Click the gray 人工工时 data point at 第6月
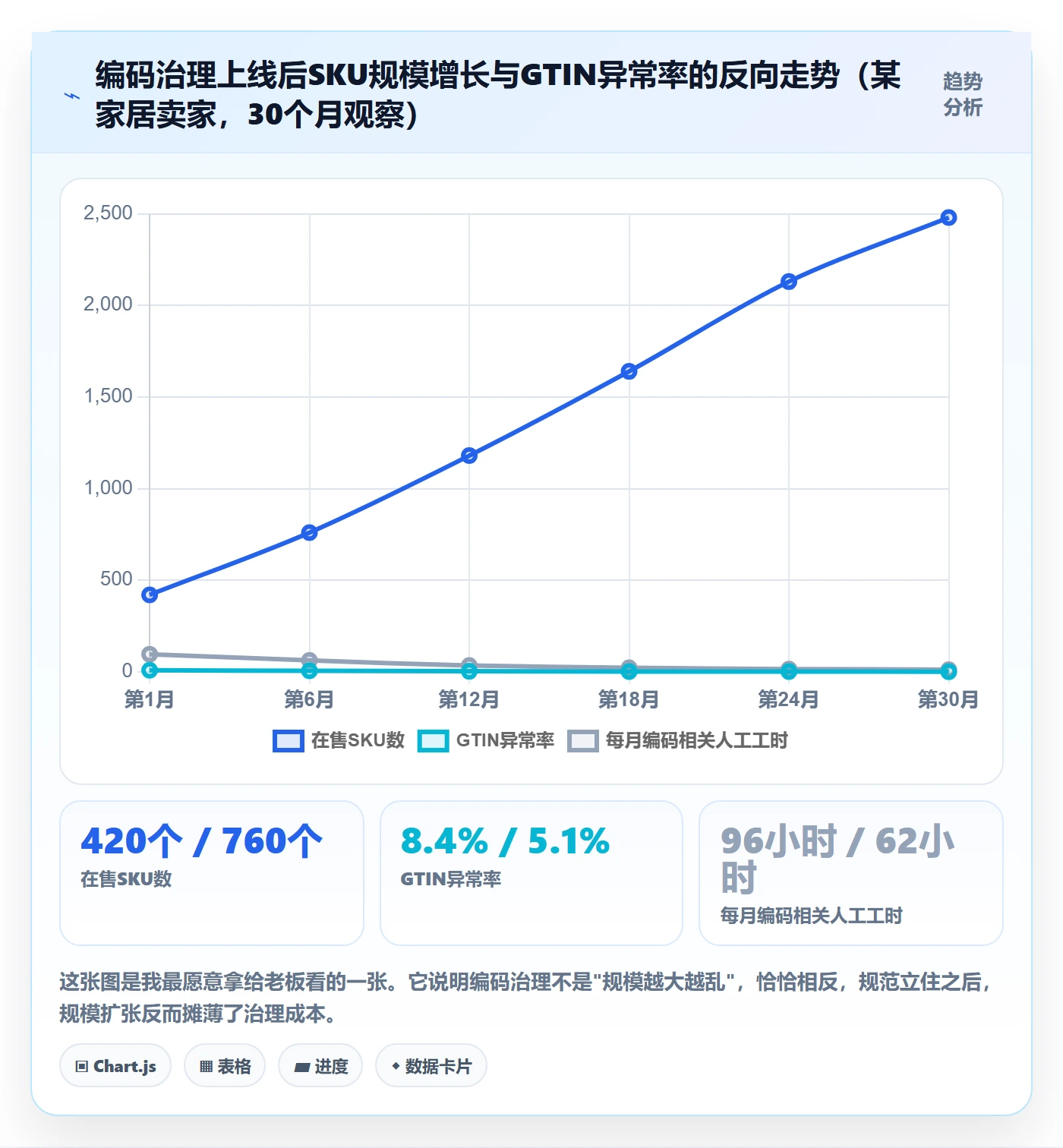1063x1148 pixels. 309,660
